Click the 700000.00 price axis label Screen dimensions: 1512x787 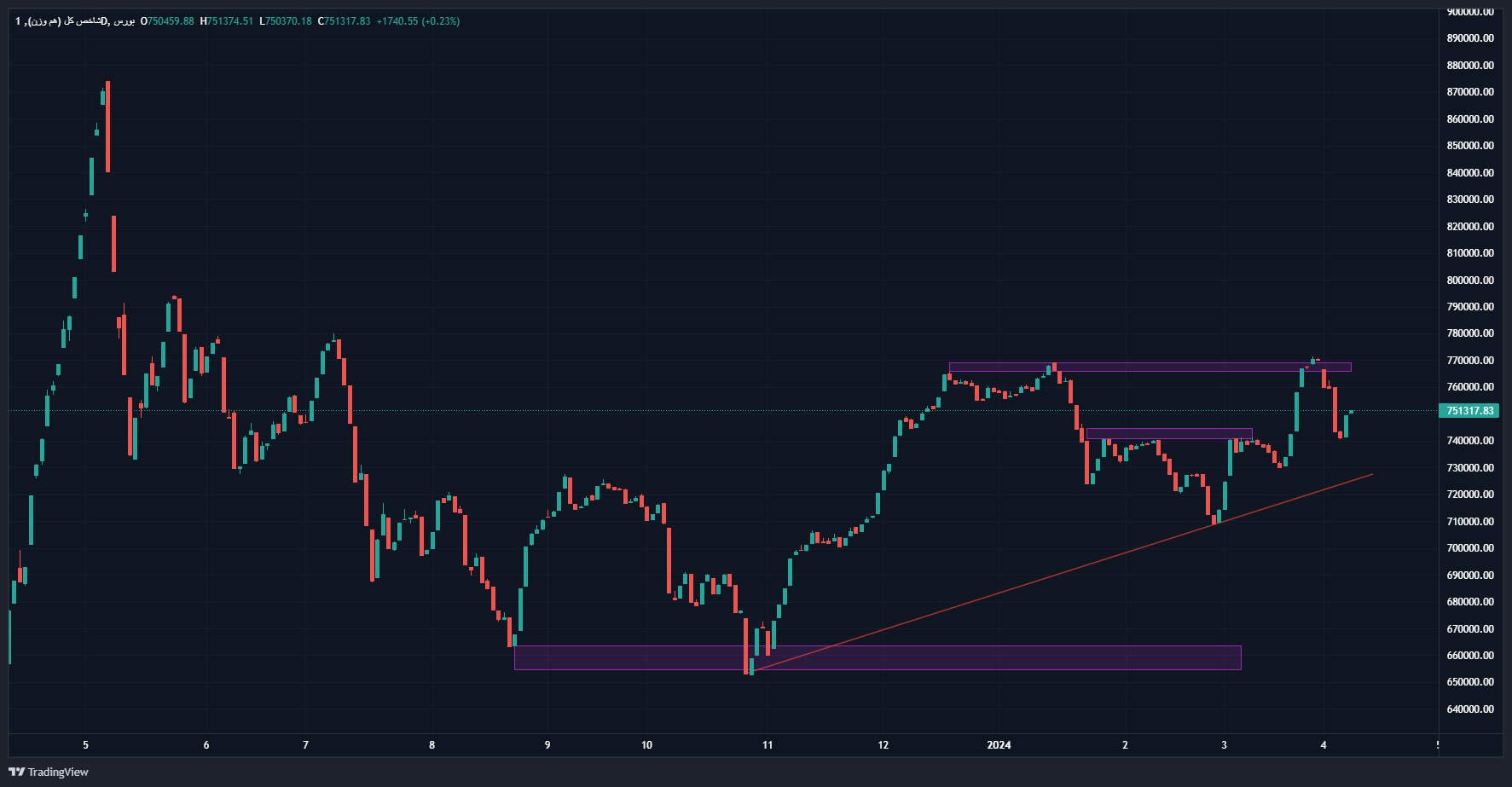[1470, 548]
